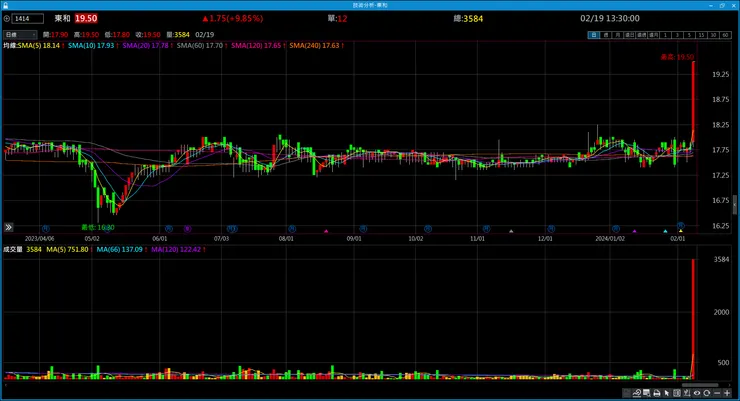Click the stock name 東和 in the header
Viewport: 740px width, 401px height.
tap(62, 18)
